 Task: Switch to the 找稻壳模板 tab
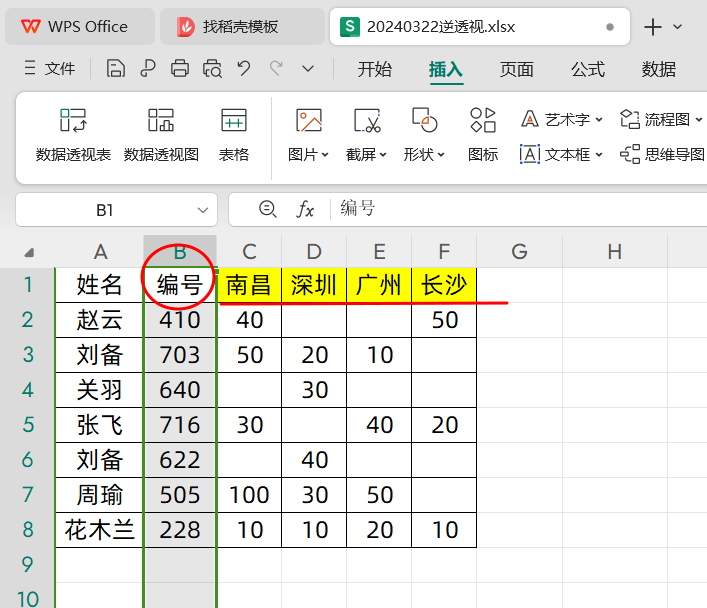pos(242,27)
